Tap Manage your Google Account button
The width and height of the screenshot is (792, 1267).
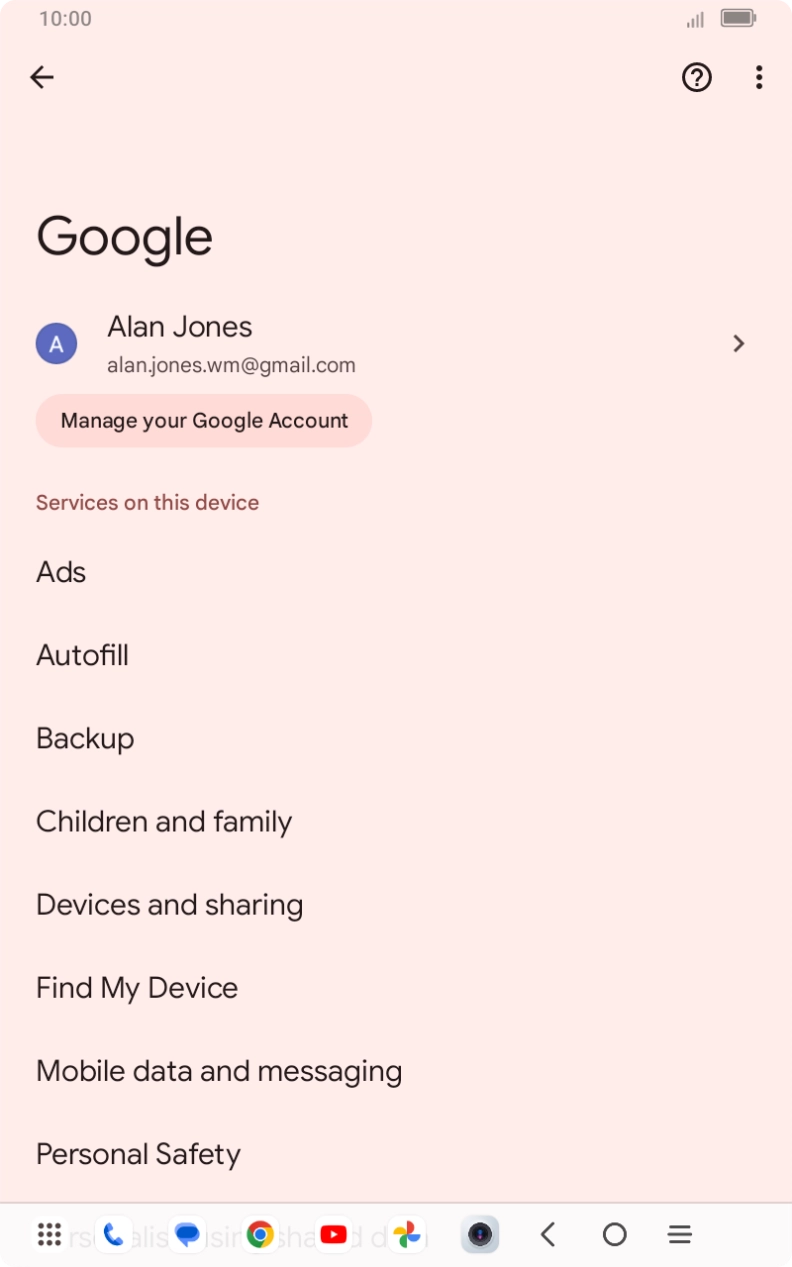tap(204, 421)
